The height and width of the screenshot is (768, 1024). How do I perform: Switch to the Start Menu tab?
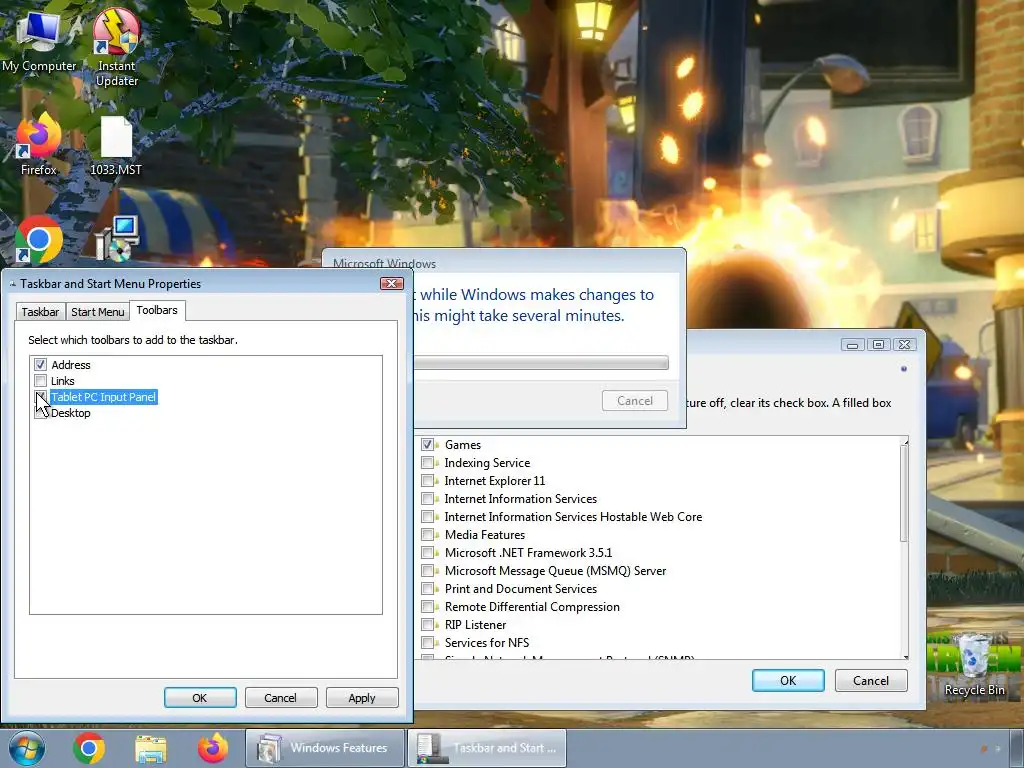pos(97,312)
